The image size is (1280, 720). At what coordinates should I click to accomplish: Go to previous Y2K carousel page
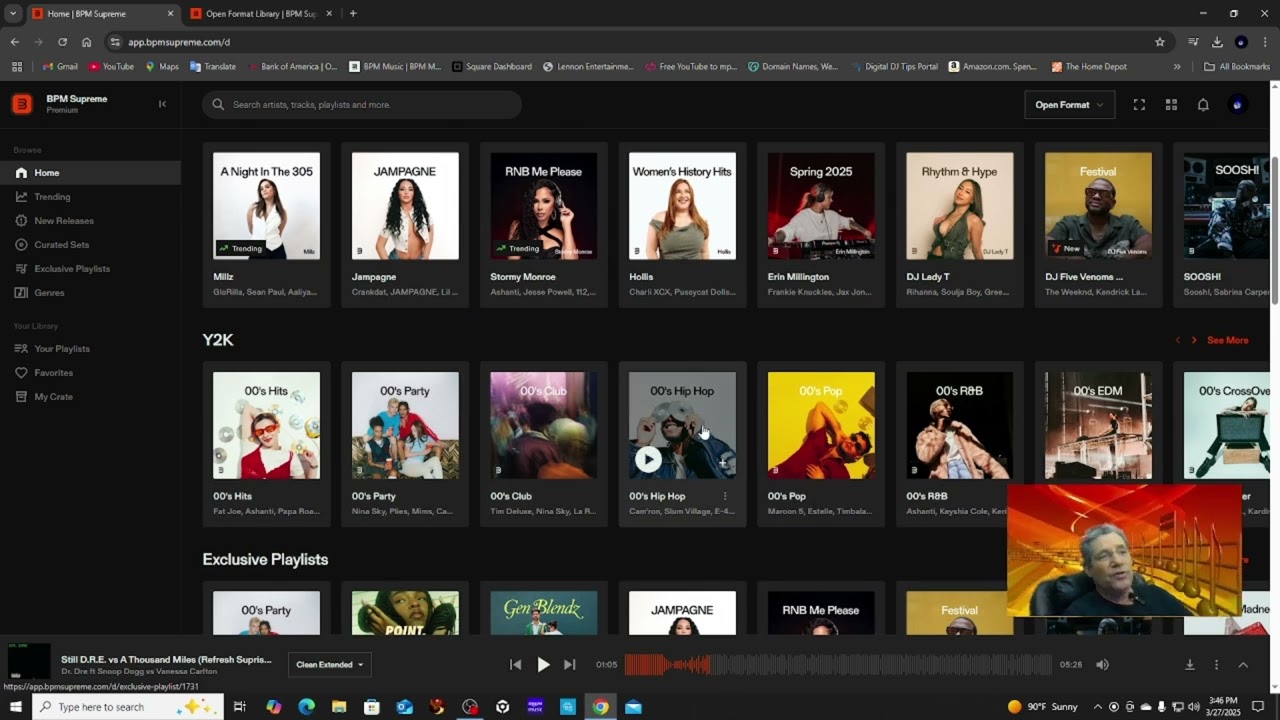click(1177, 340)
